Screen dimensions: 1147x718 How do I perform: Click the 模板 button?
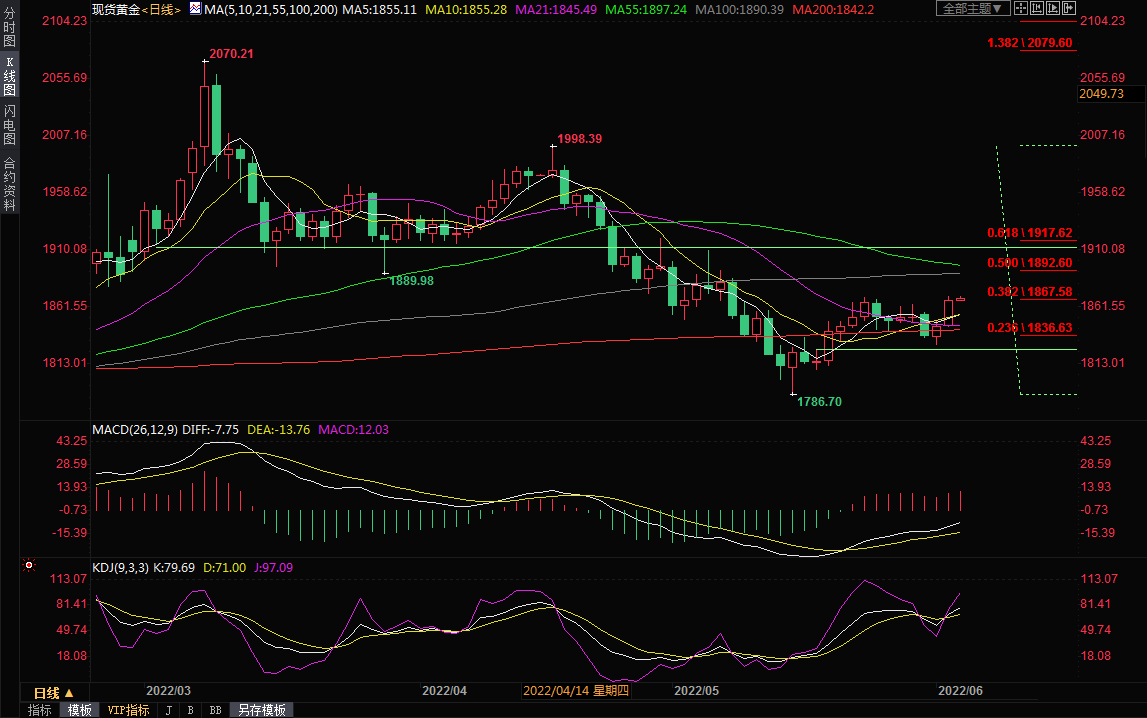coord(80,710)
